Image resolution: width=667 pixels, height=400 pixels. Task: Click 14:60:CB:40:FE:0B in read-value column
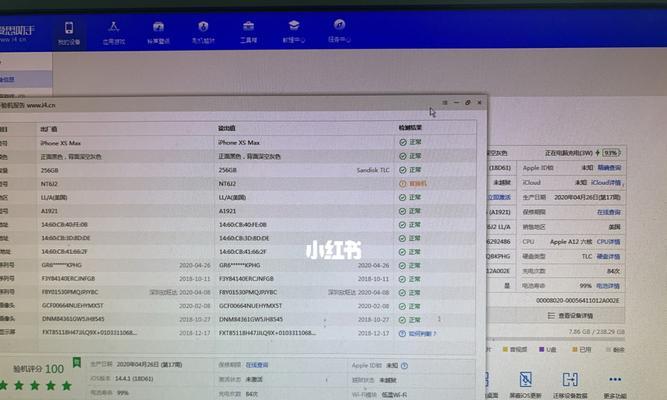point(242,225)
